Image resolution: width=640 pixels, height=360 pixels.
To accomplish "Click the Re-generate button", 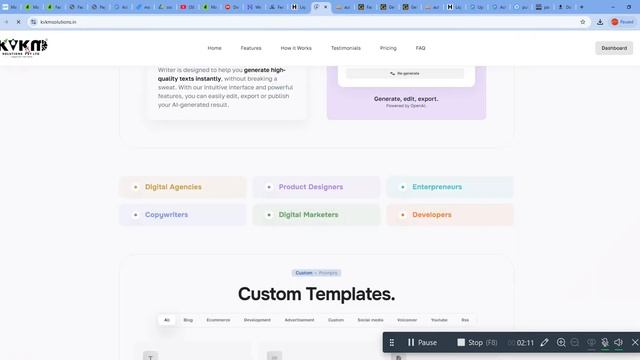I will click(405, 73).
